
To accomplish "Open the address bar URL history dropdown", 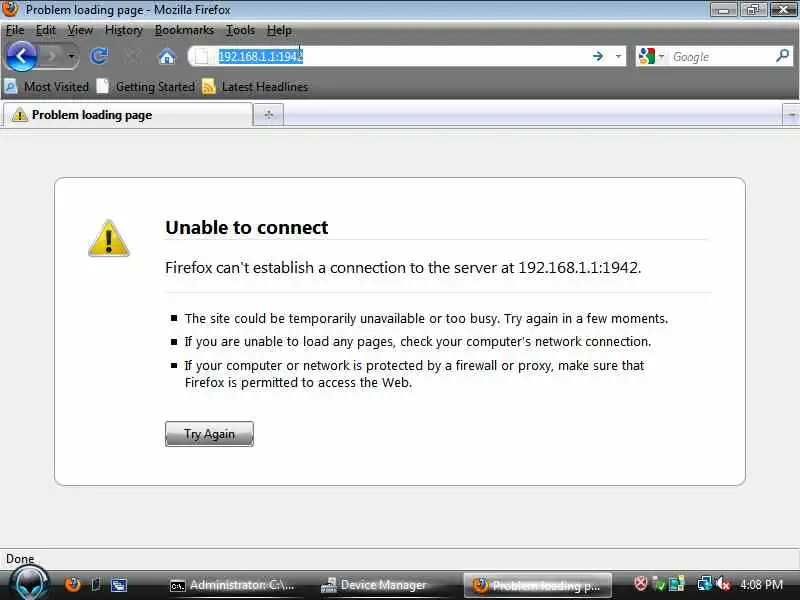I will click(x=618, y=56).
